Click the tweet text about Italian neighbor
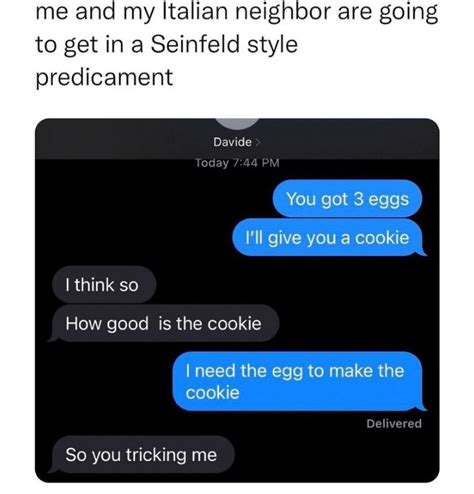 [x=236, y=44]
